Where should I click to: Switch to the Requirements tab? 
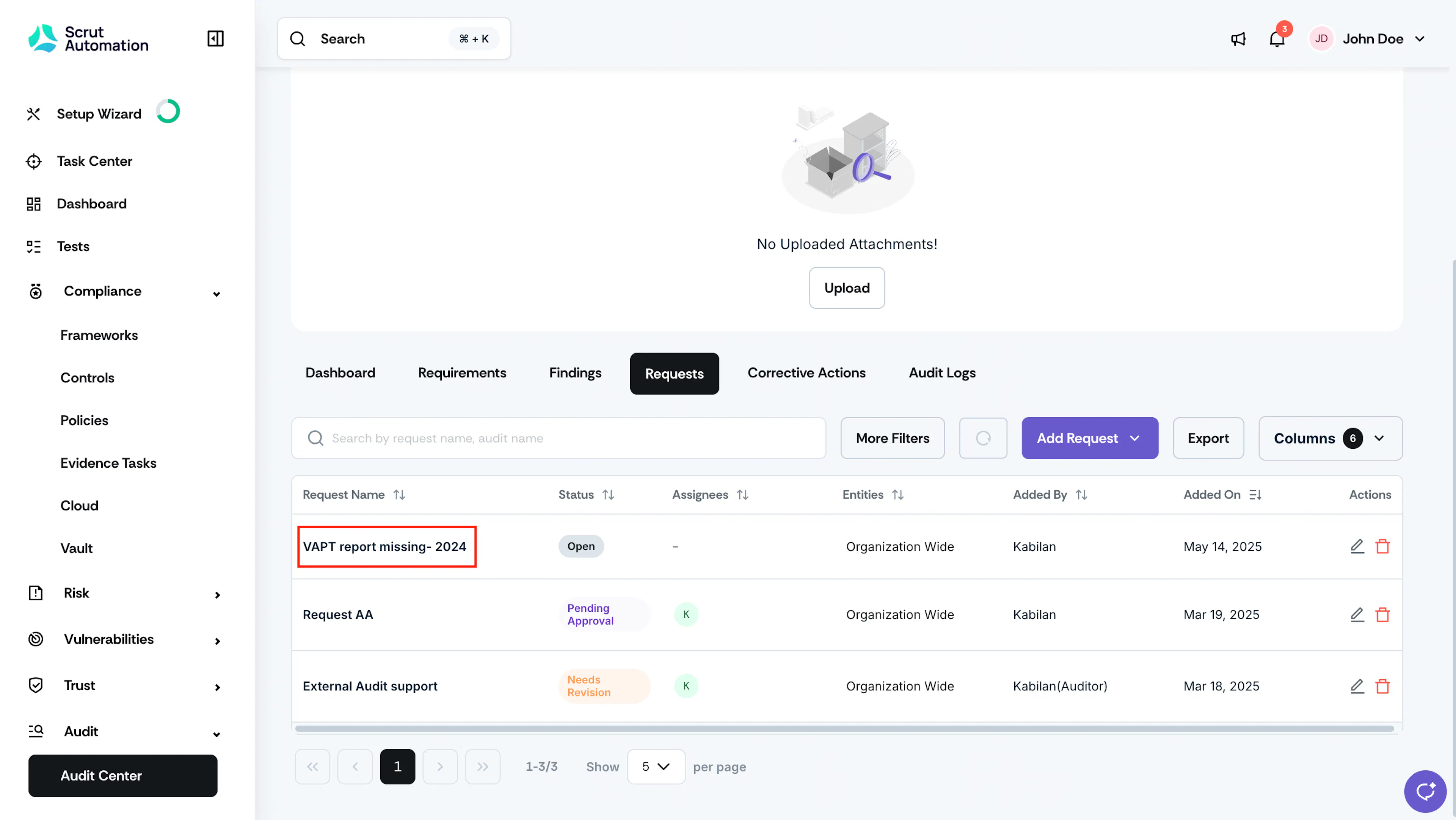click(x=462, y=373)
